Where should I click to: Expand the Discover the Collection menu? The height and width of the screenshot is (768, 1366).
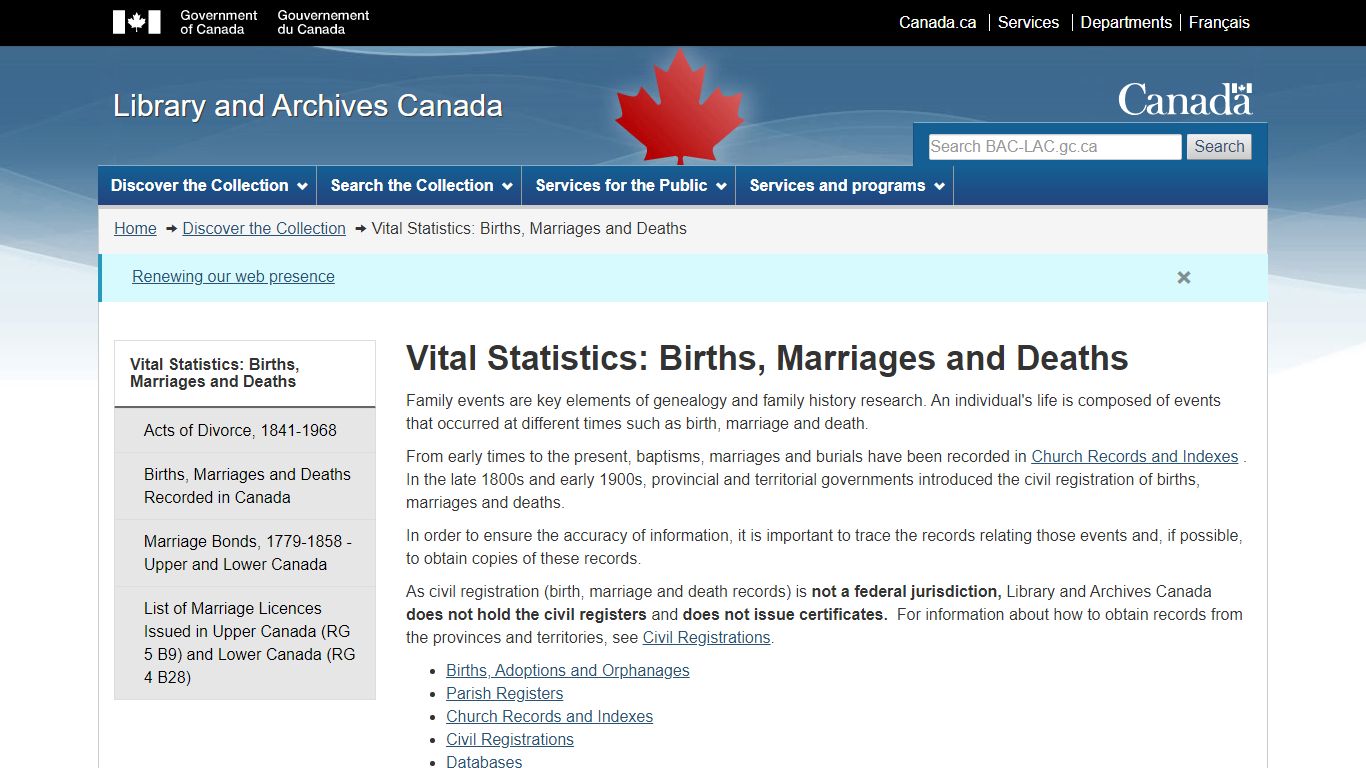[207, 186]
